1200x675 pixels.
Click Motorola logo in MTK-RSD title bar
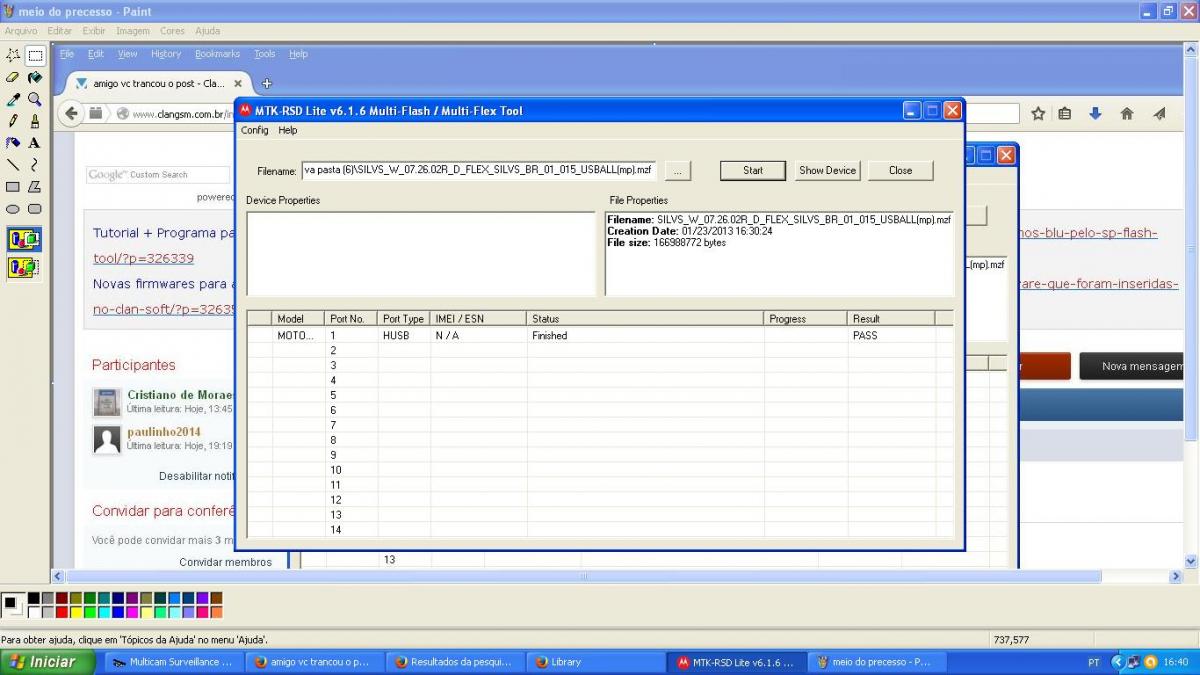tap(245, 111)
